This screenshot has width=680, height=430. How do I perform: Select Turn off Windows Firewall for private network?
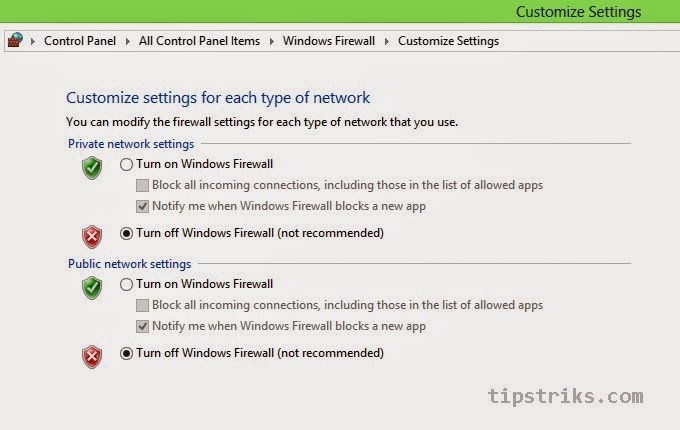click(x=126, y=233)
